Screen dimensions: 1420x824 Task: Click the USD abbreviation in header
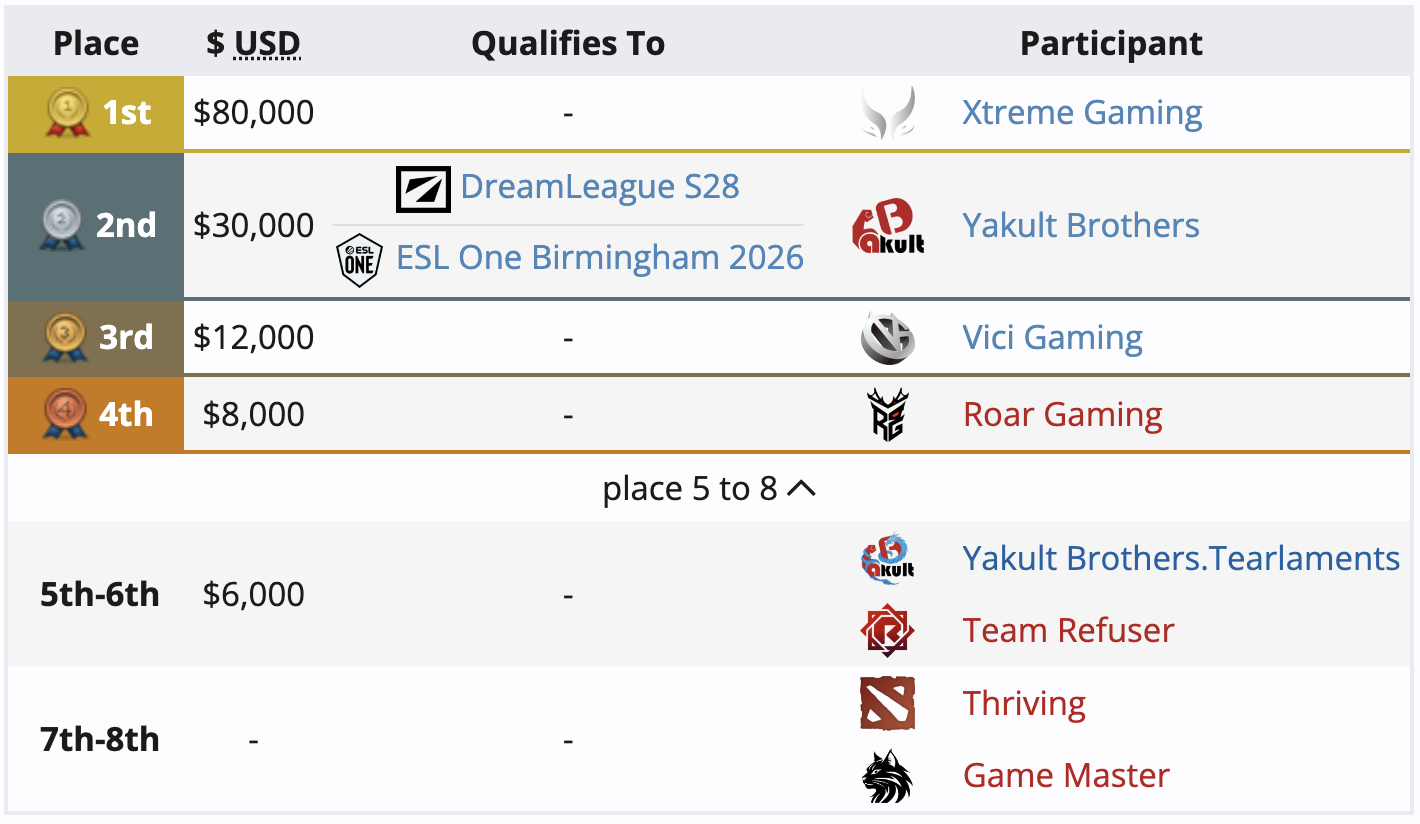(267, 44)
